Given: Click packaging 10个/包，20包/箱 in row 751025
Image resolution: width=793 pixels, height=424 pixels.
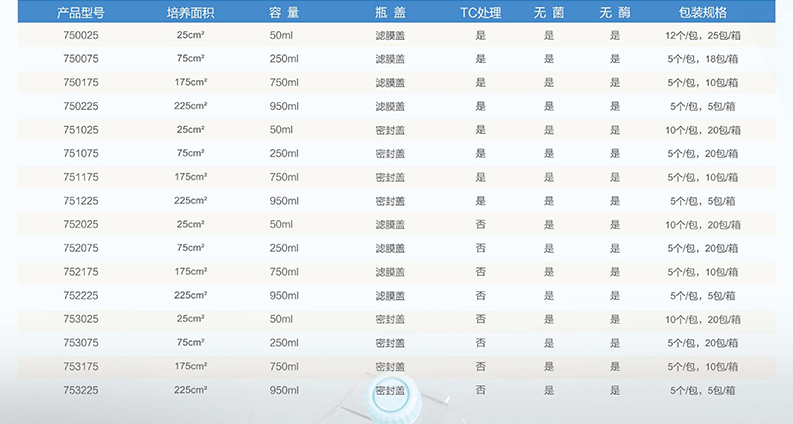Looking at the screenshot, I should (703, 130).
